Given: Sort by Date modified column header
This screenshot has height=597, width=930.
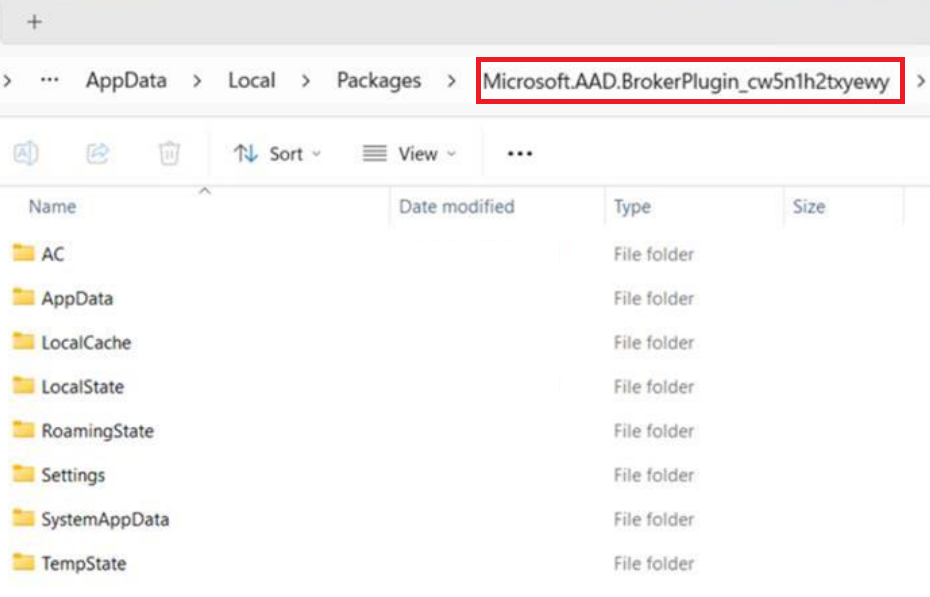Looking at the screenshot, I should [457, 206].
